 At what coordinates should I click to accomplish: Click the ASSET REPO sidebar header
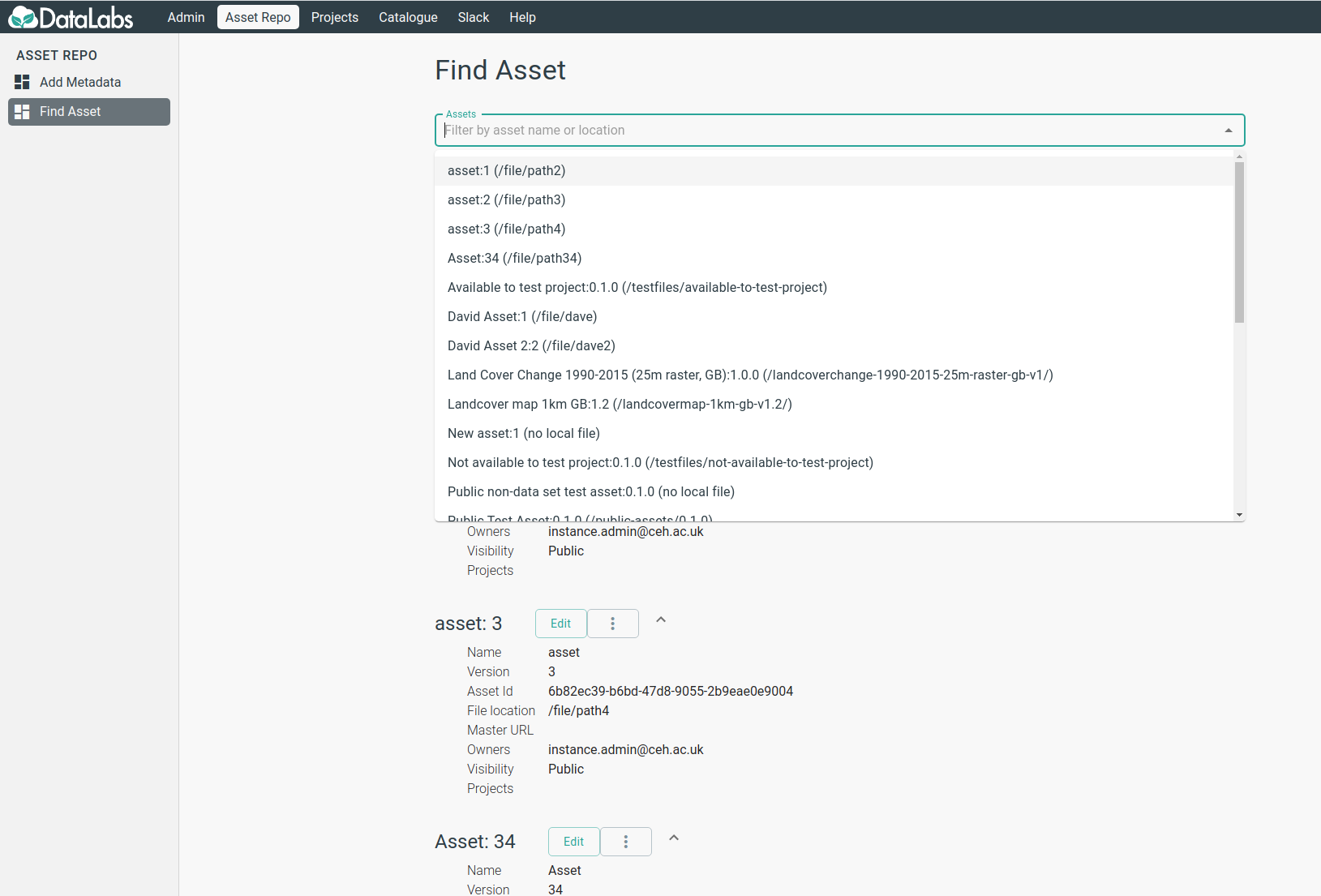[57, 55]
